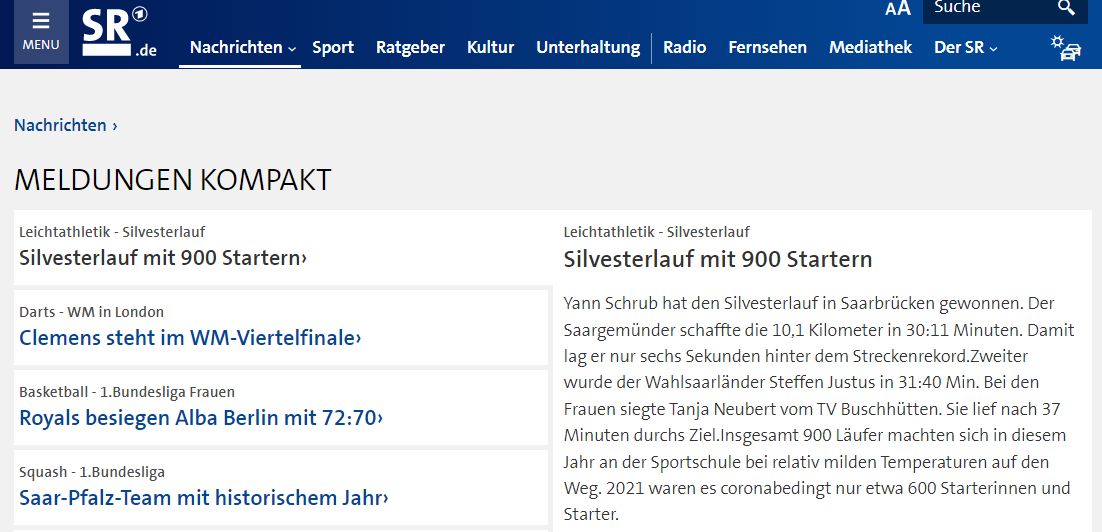1102x532 pixels.
Task: Click the SR.de logo
Action: pos(118,32)
